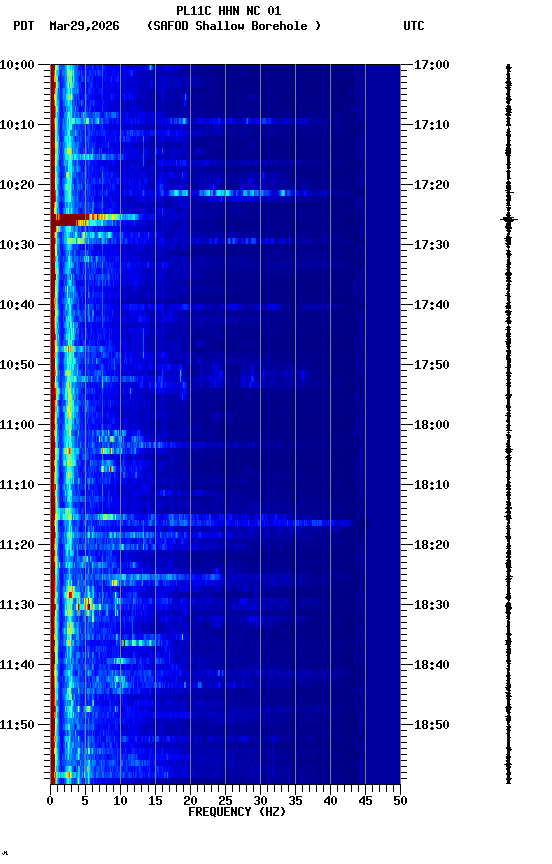Click the 5 Hz frequency axis label

[x=85, y=801]
